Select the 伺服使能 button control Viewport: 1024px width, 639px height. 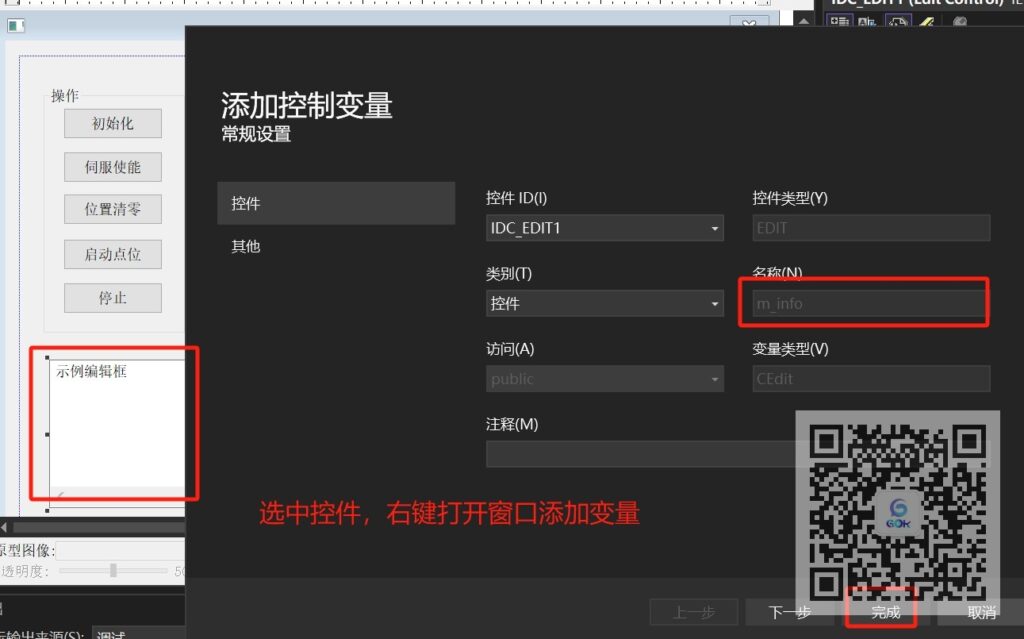tap(112, 167)
